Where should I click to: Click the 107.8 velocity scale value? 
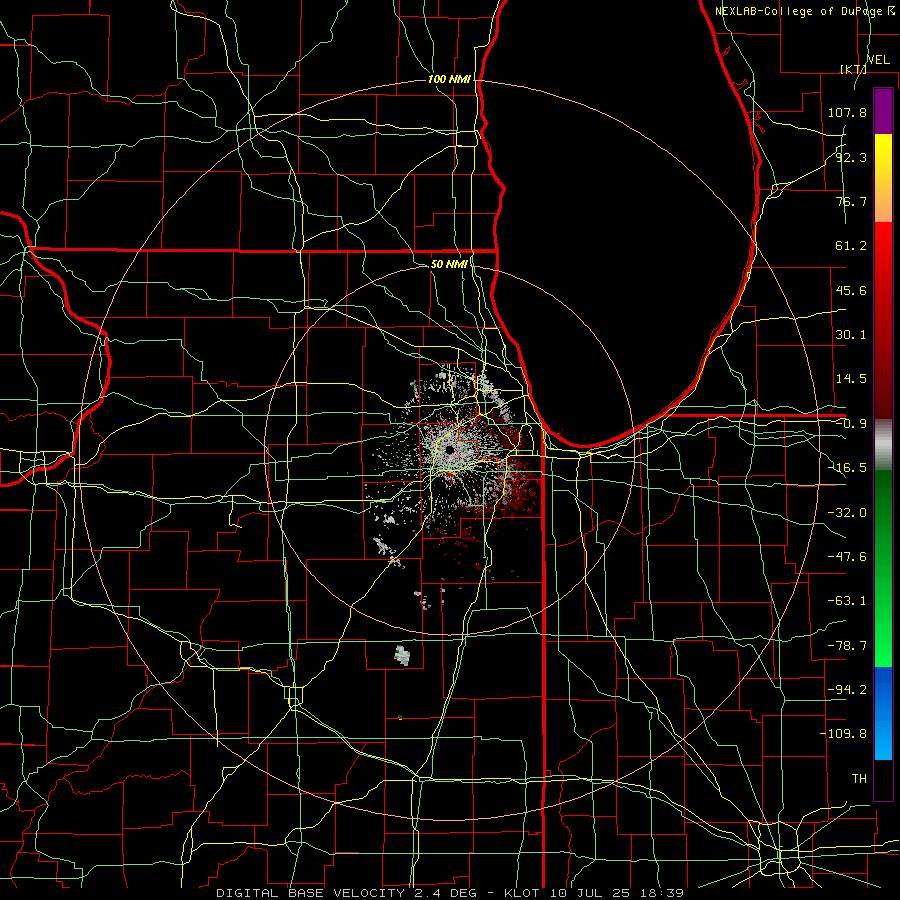point(847,112)
